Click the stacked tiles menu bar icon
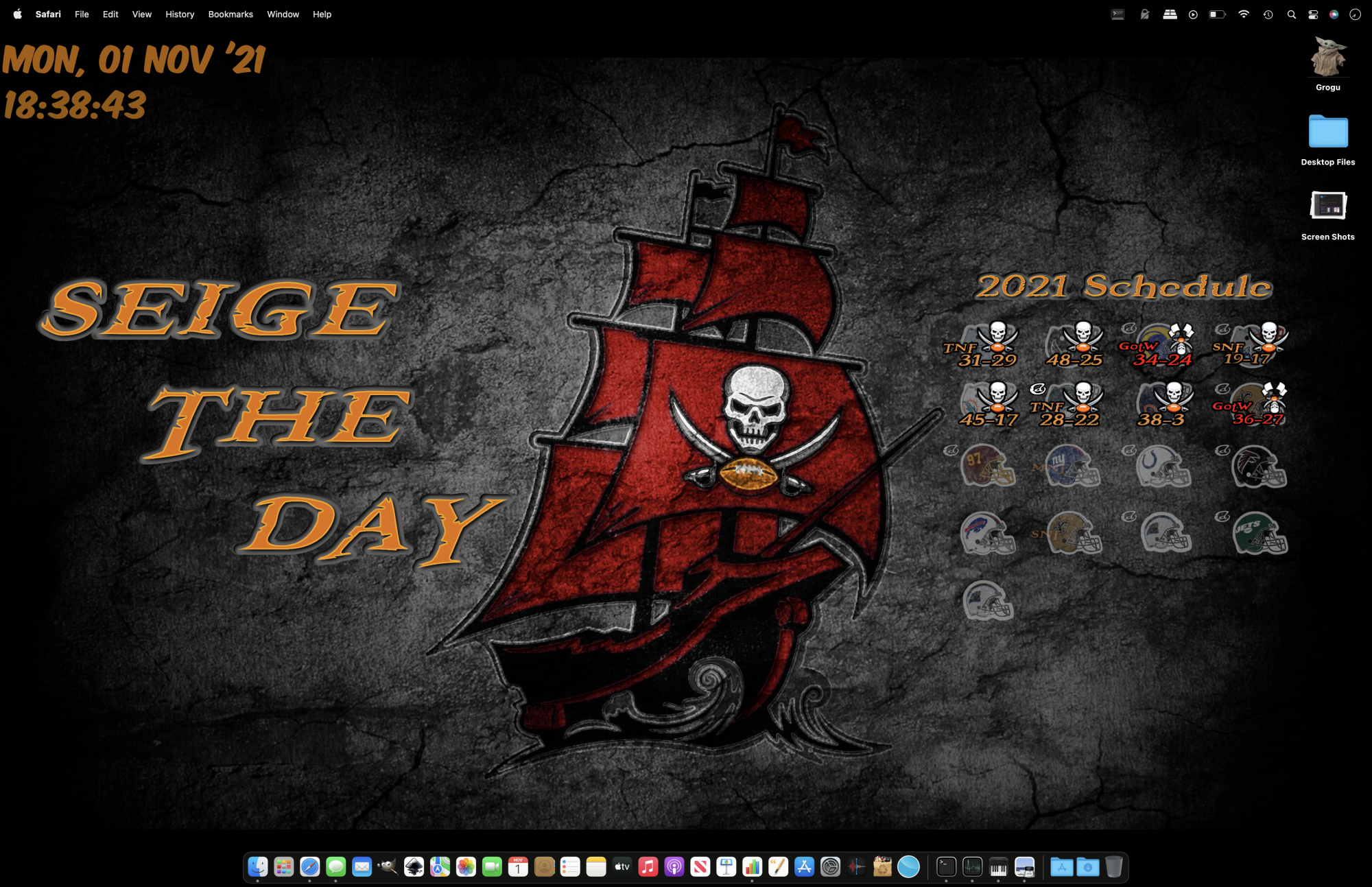The image size is (1372, 887). pyautogui.click(x=1170, y=14)
